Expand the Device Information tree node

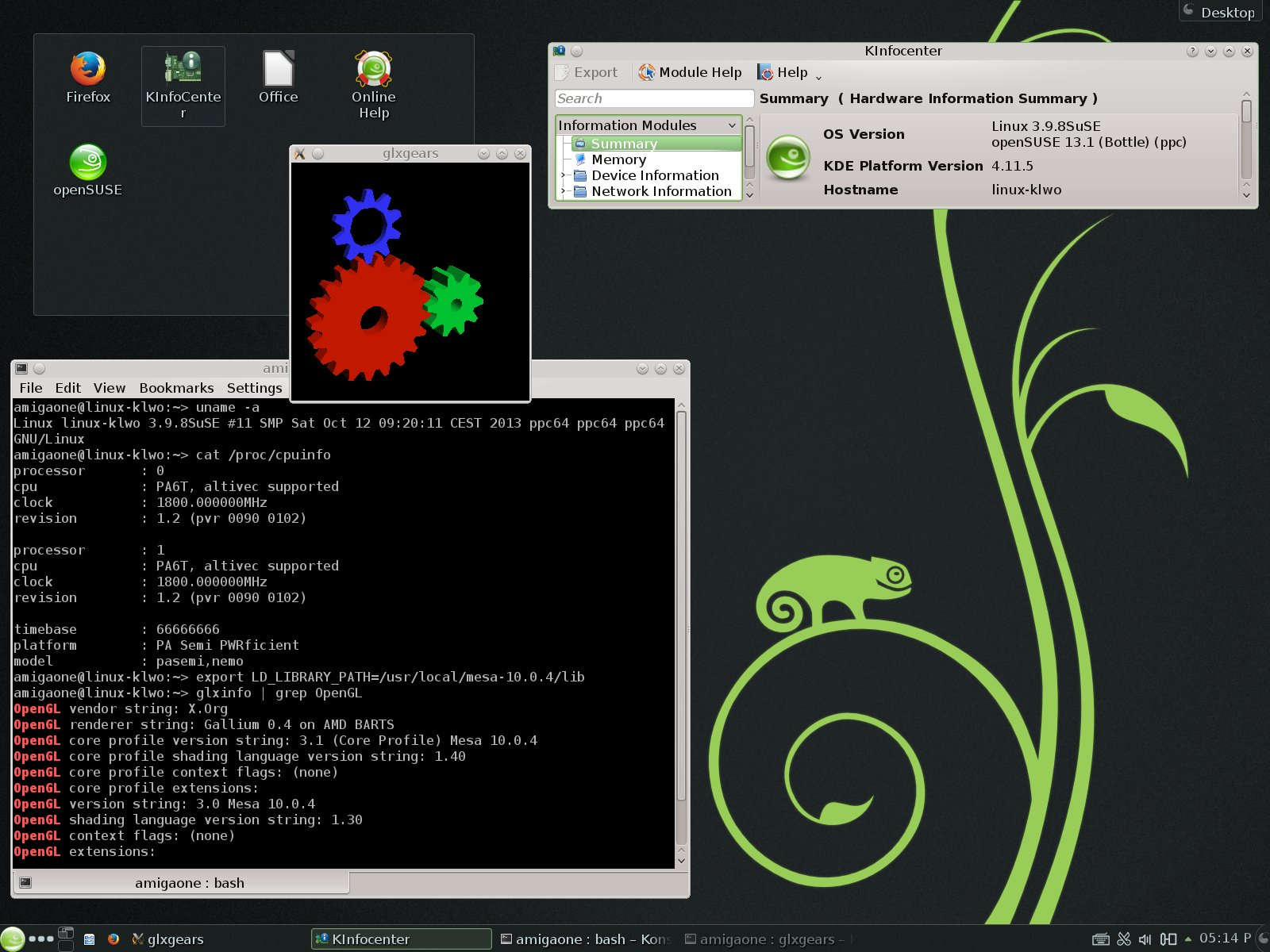(563, 175)
